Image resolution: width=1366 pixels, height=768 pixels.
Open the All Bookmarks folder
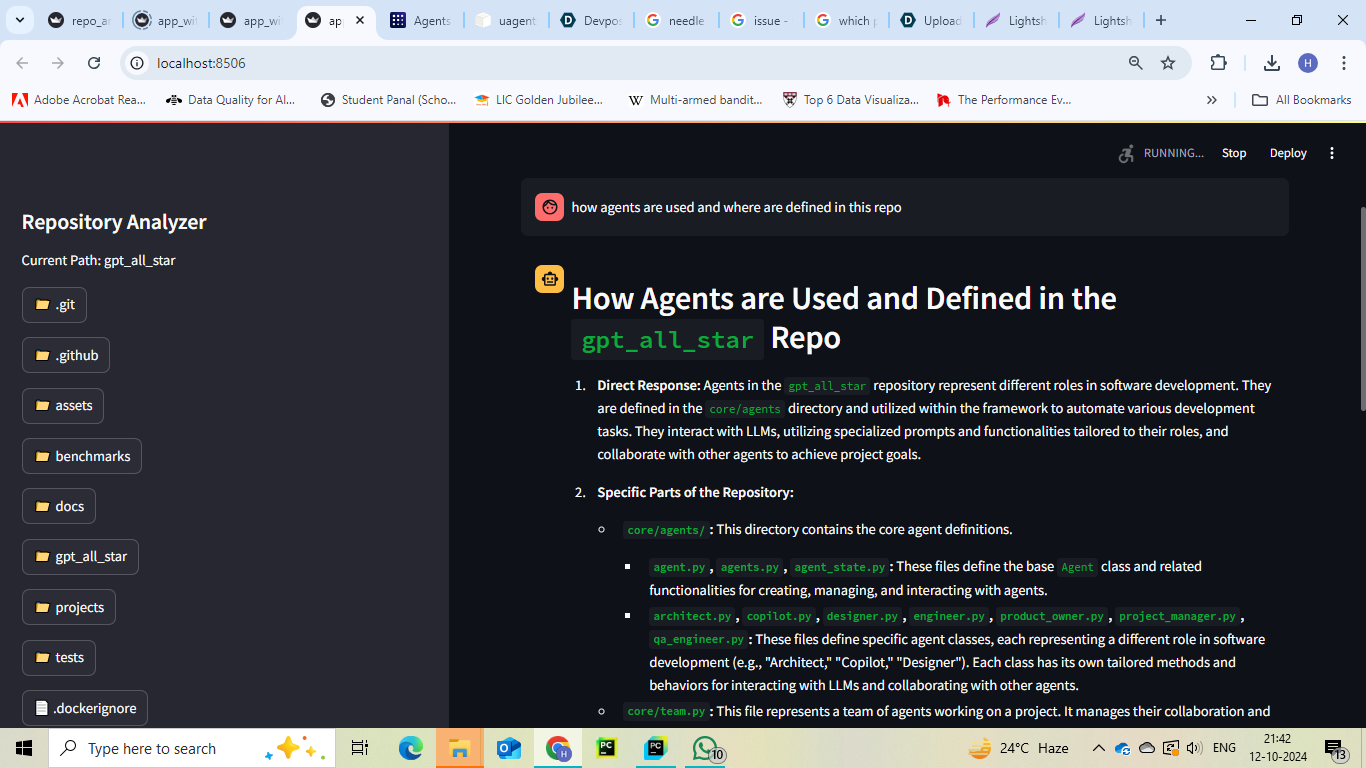(1301, 100)
